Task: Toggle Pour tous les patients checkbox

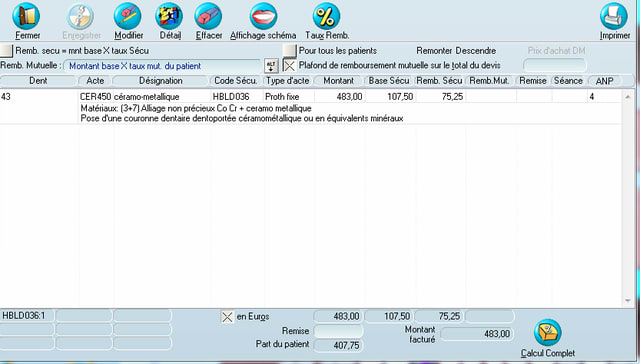Action: coord(289,51)
